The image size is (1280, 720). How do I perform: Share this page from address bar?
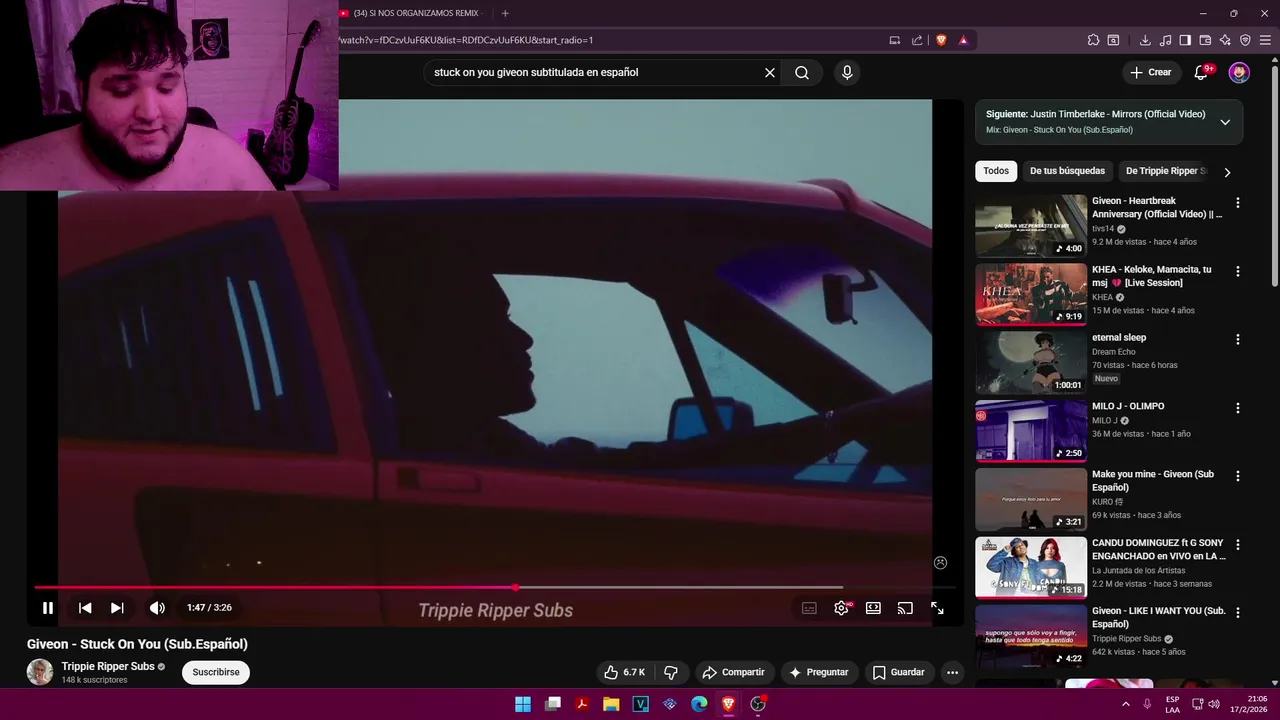point(917,40)
